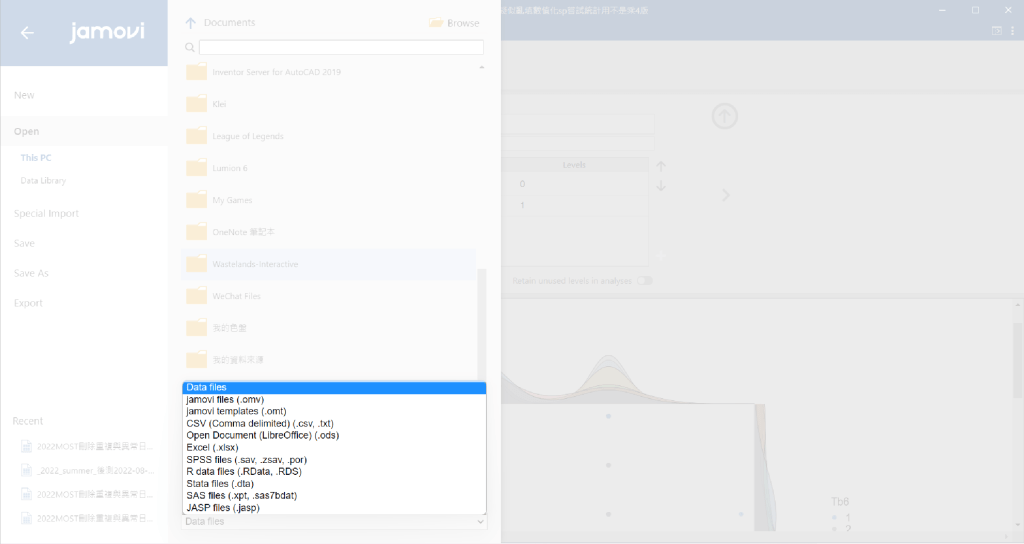Click the Browse folder icon
This screenshot has height=544, width=1024.
coord(436,23)
